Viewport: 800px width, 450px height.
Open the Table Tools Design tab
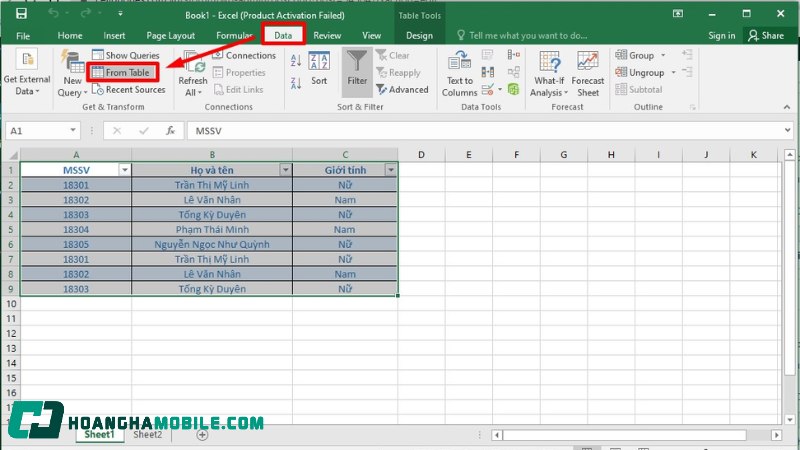[419, 36]
